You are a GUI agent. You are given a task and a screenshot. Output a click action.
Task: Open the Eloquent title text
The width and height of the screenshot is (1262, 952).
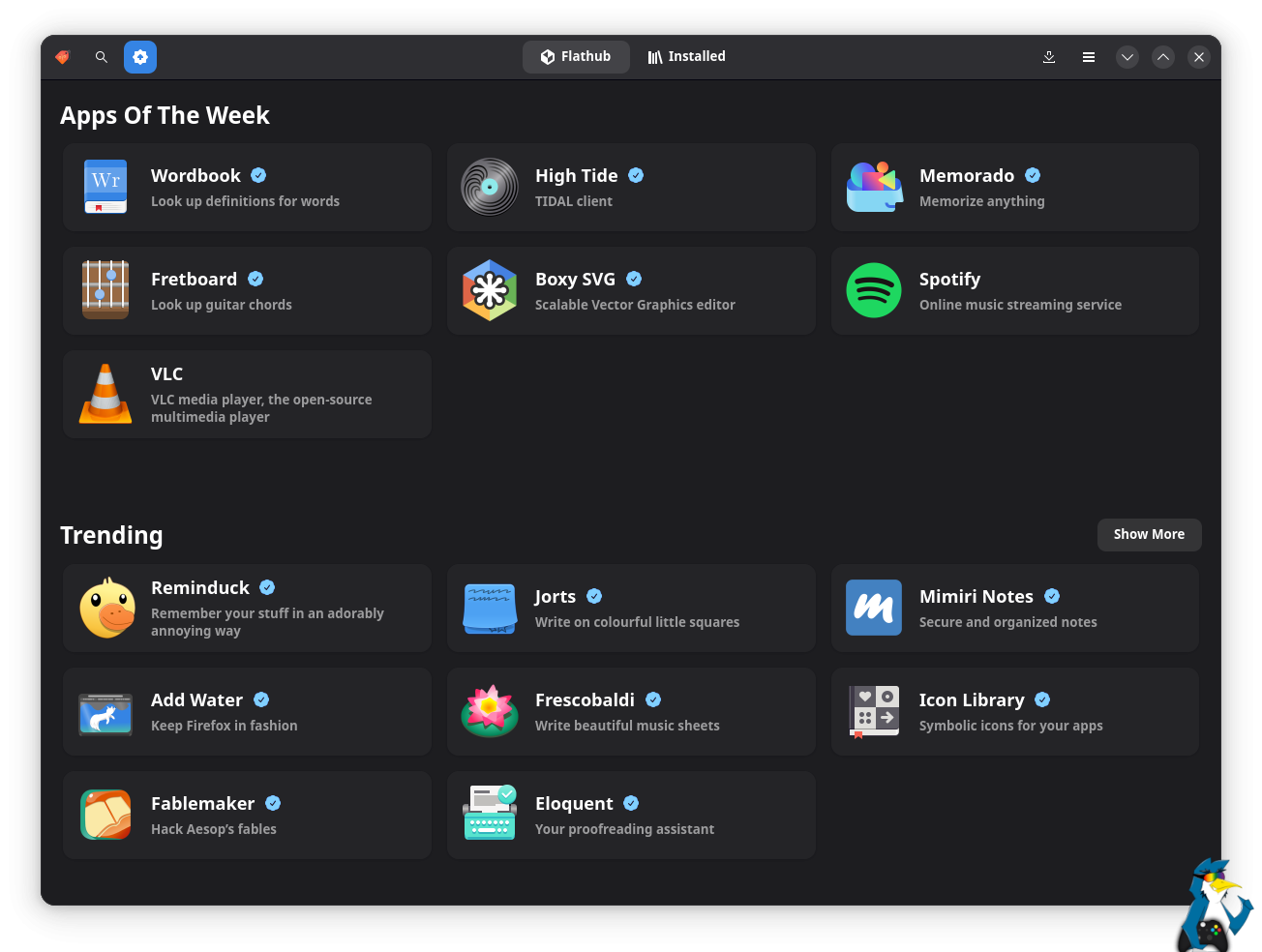pos(574,803)
